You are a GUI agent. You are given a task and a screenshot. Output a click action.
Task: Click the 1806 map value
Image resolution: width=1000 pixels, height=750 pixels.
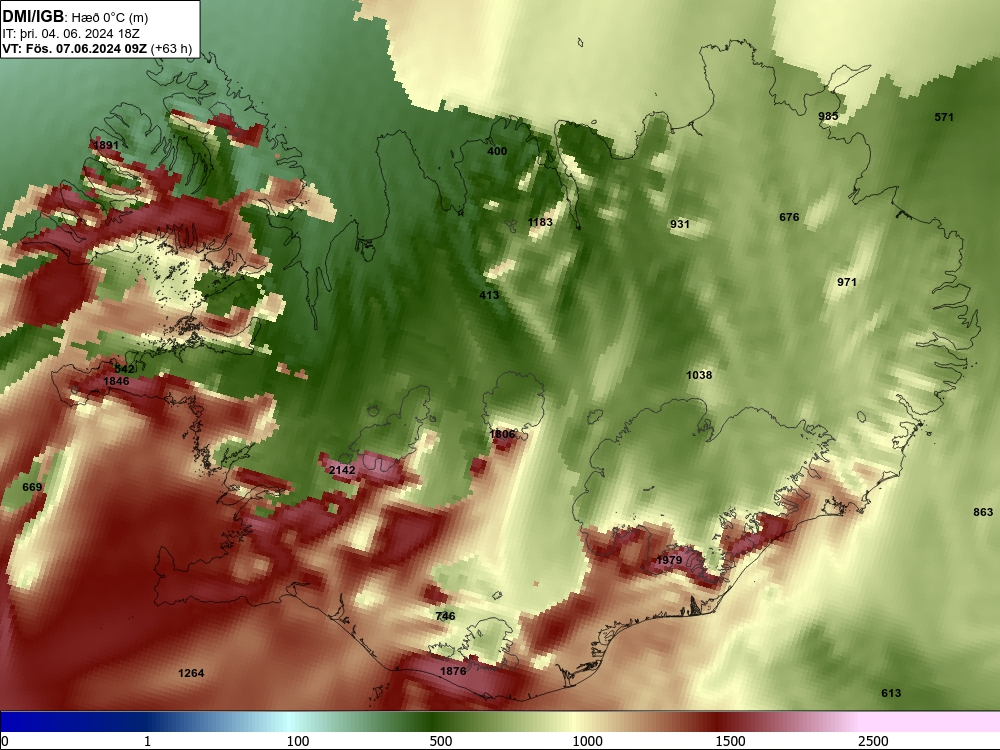502,434
